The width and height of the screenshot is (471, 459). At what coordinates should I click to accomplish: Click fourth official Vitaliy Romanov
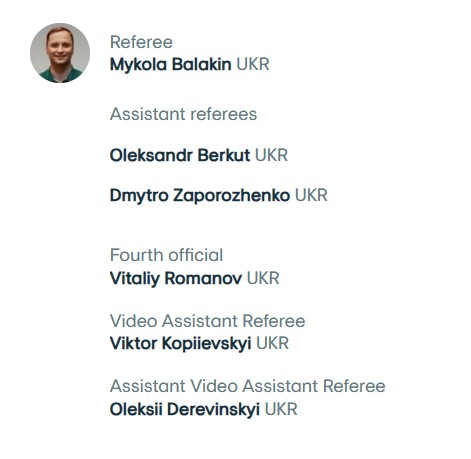tap(176, 278)
